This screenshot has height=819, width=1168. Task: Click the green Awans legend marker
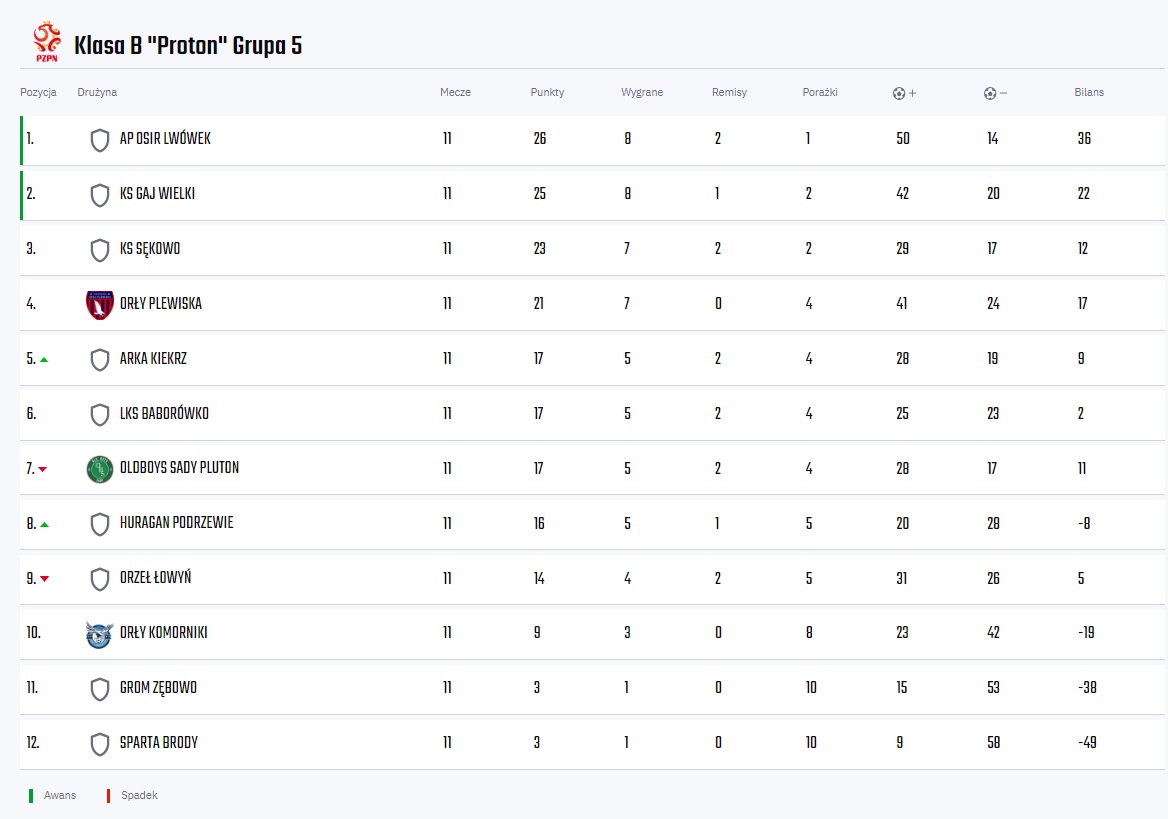pos(31,796)
